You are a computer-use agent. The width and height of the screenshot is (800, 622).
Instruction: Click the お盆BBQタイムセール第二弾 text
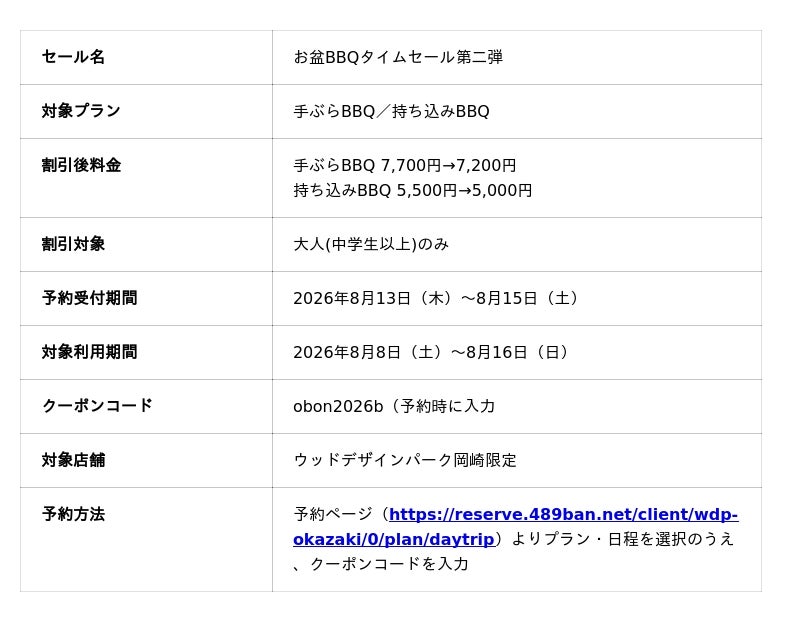(x=398, y=57)
